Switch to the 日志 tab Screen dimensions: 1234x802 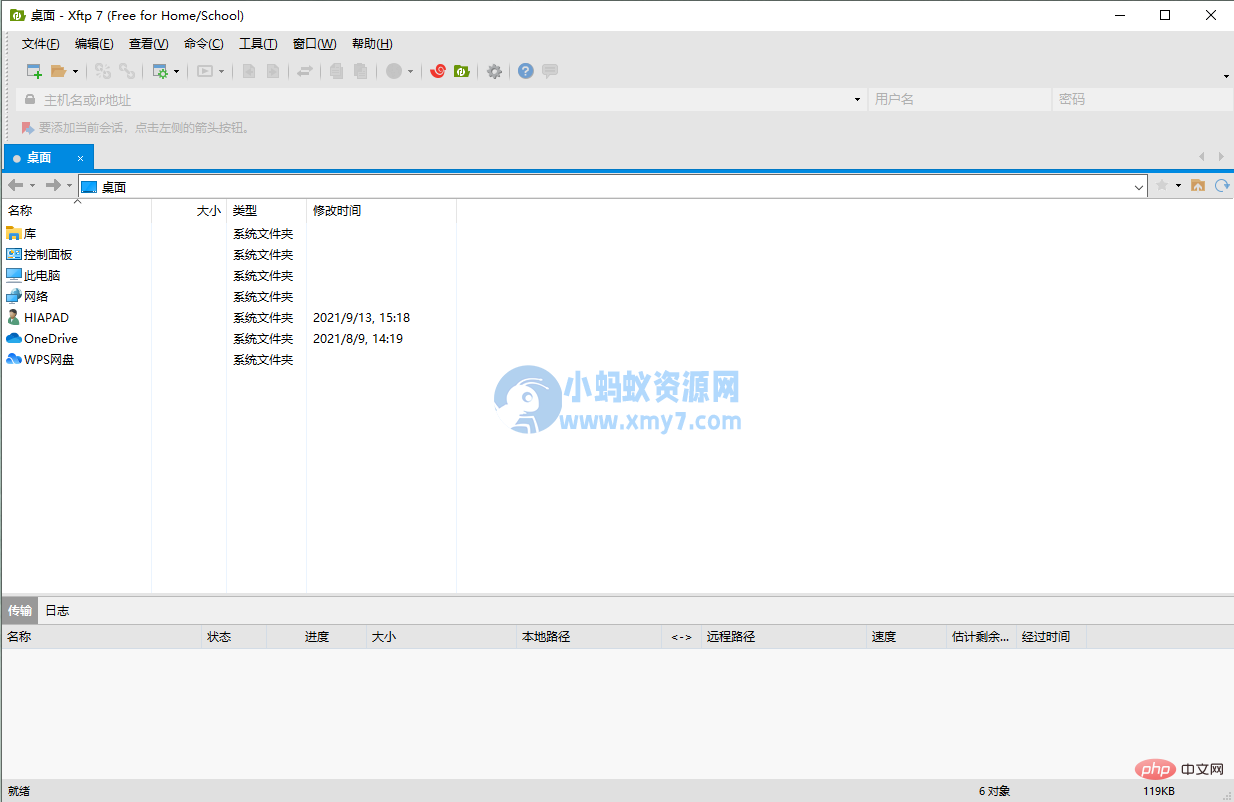(x=57, y=610)
